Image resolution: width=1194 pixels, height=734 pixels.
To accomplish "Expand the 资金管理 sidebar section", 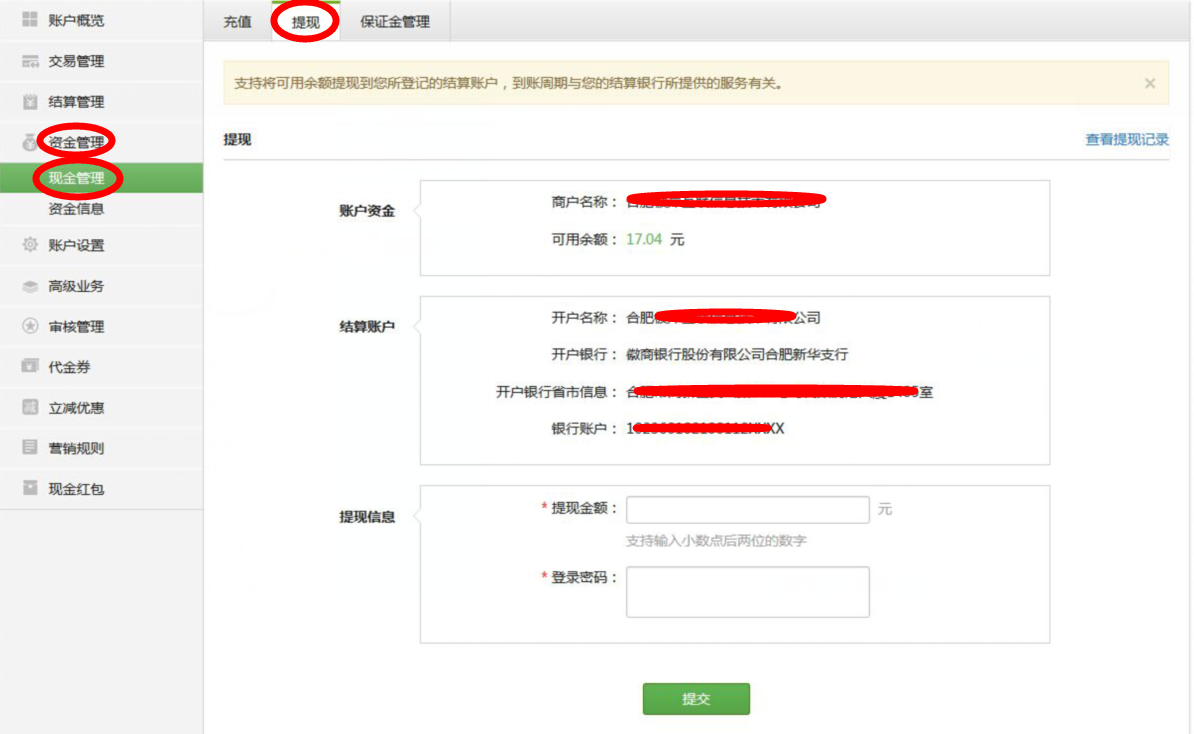I will 76,142.
